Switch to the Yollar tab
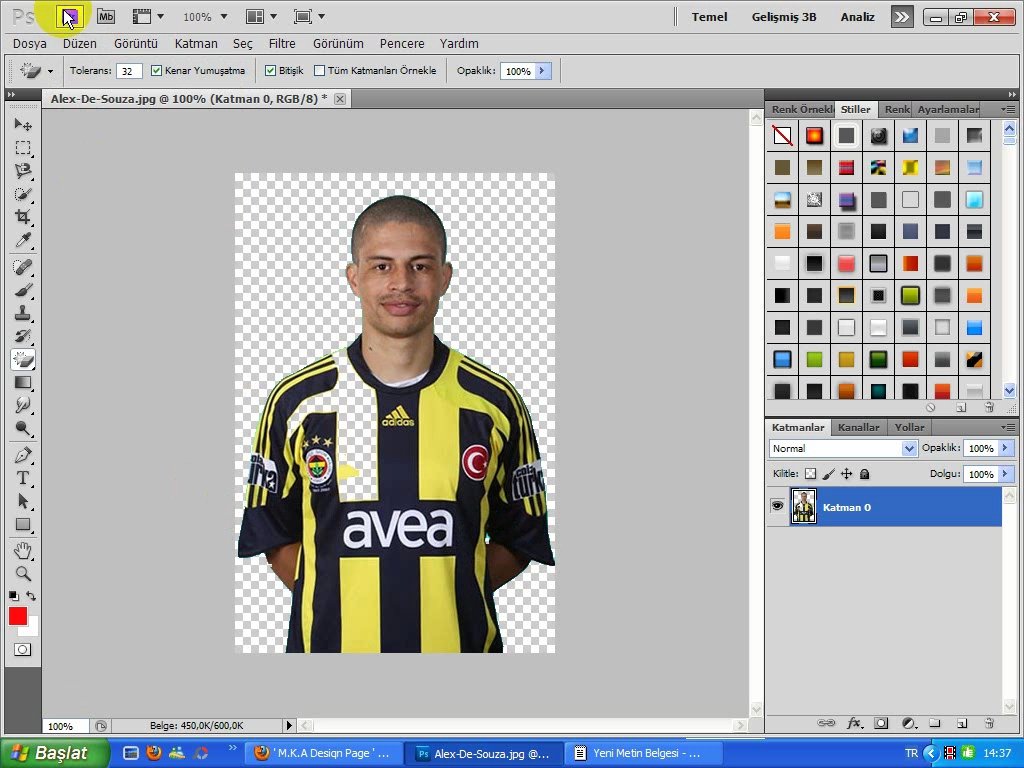The width and height of the screenshot is (1024, 768). [909, 427]
